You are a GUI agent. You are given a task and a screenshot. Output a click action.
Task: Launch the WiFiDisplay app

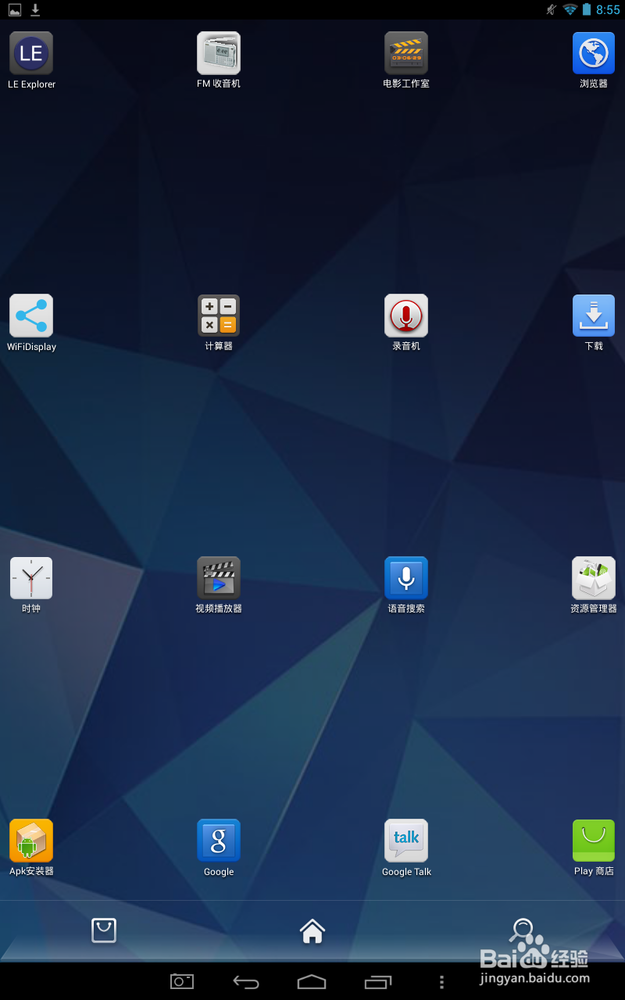tap(31, 316)
